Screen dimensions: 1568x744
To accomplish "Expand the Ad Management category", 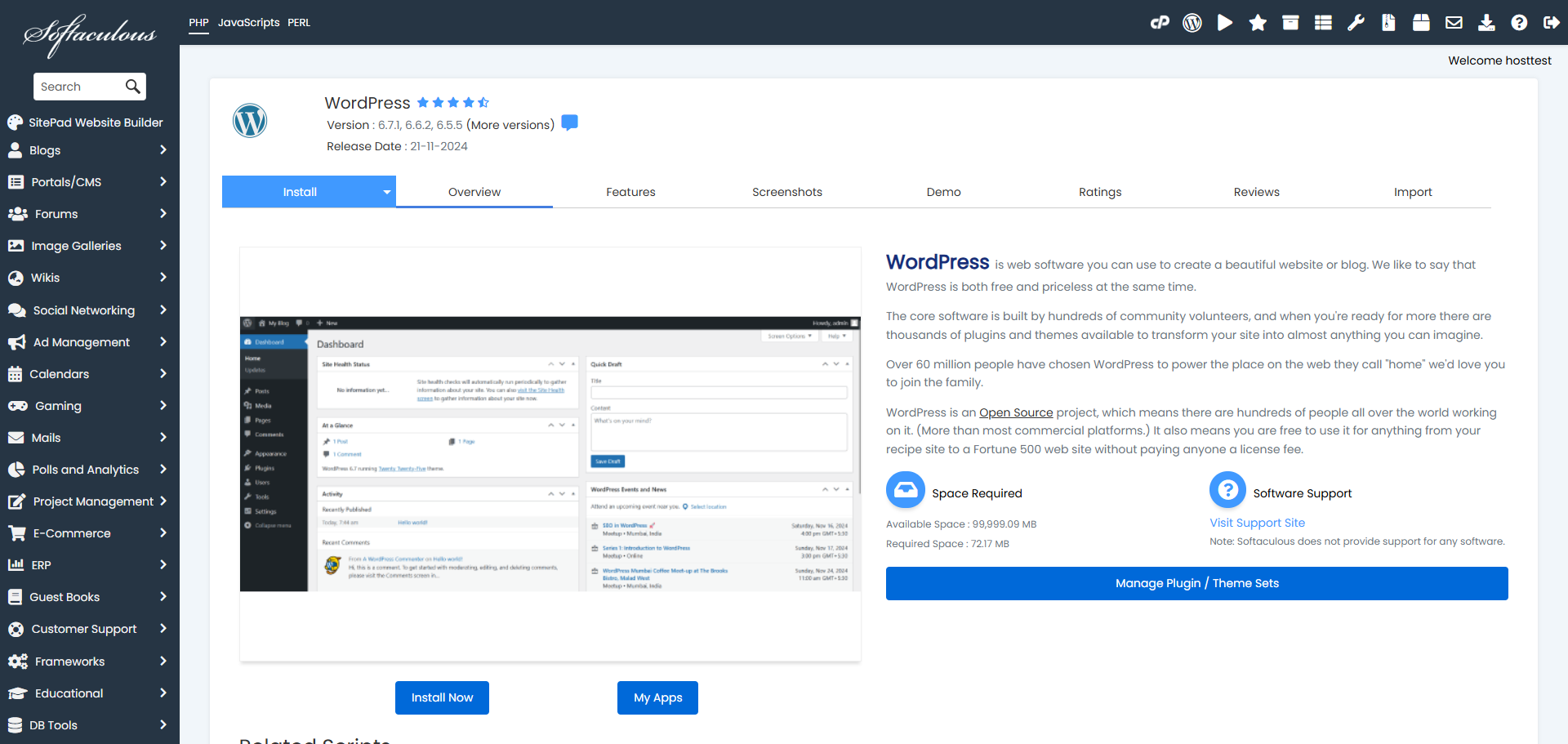I will 90,342.
